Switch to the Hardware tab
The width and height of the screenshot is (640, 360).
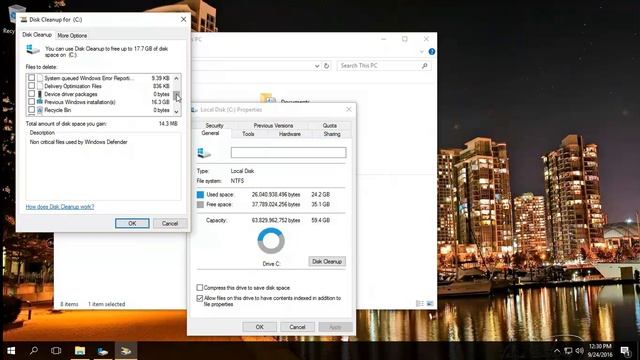coord(289,134)
